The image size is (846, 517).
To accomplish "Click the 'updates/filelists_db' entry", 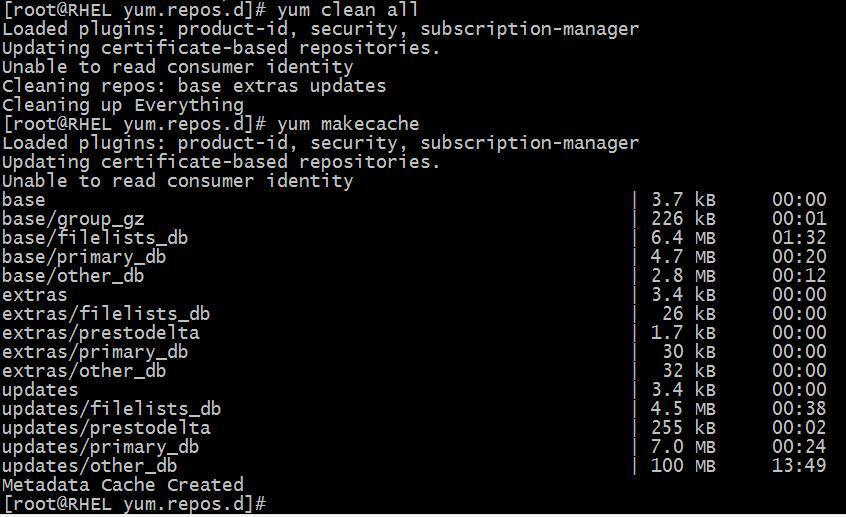I will pyautogui.click(x=111, y=409).
